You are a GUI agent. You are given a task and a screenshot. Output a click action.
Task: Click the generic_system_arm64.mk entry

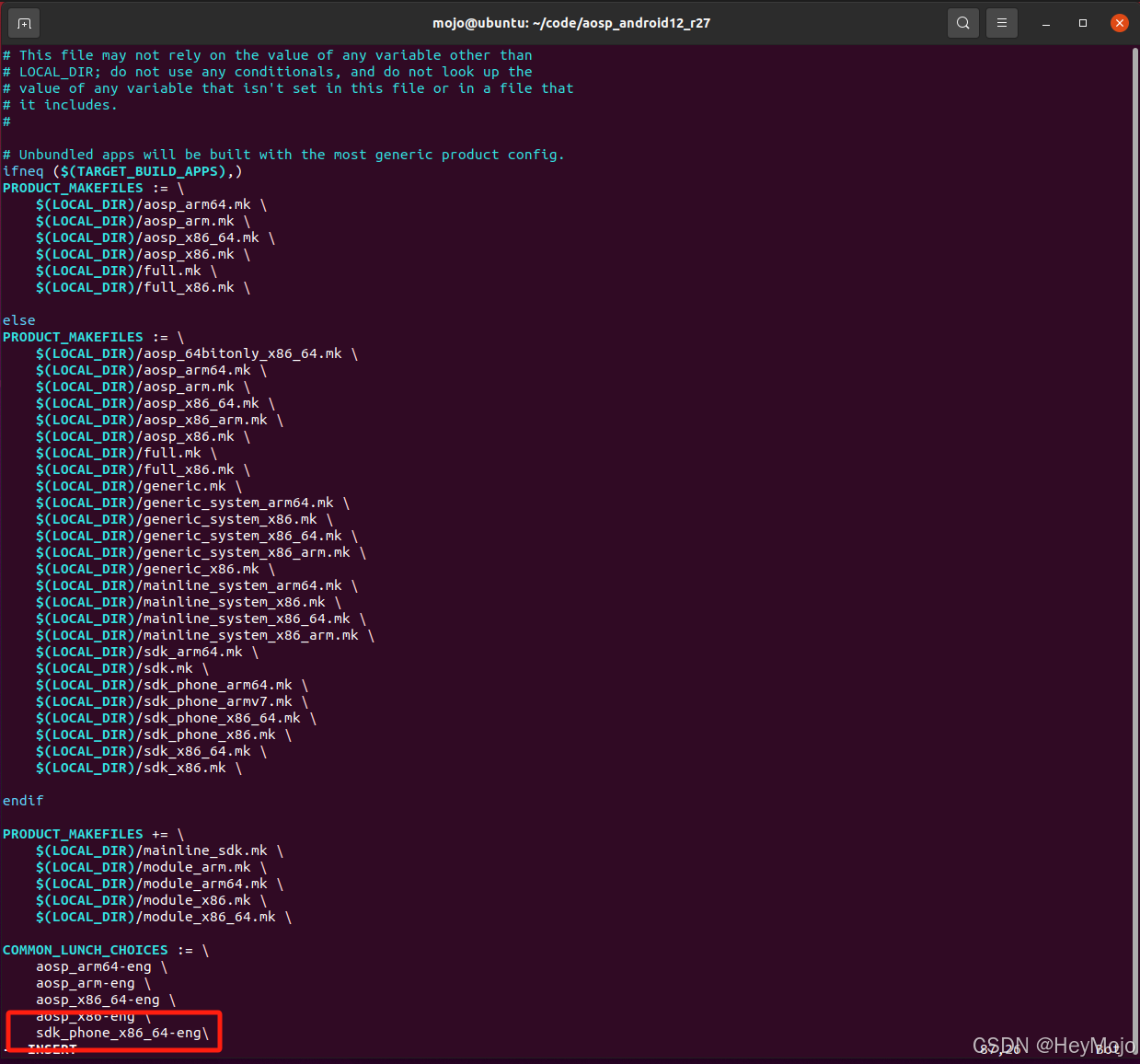[x=184, y=503]
